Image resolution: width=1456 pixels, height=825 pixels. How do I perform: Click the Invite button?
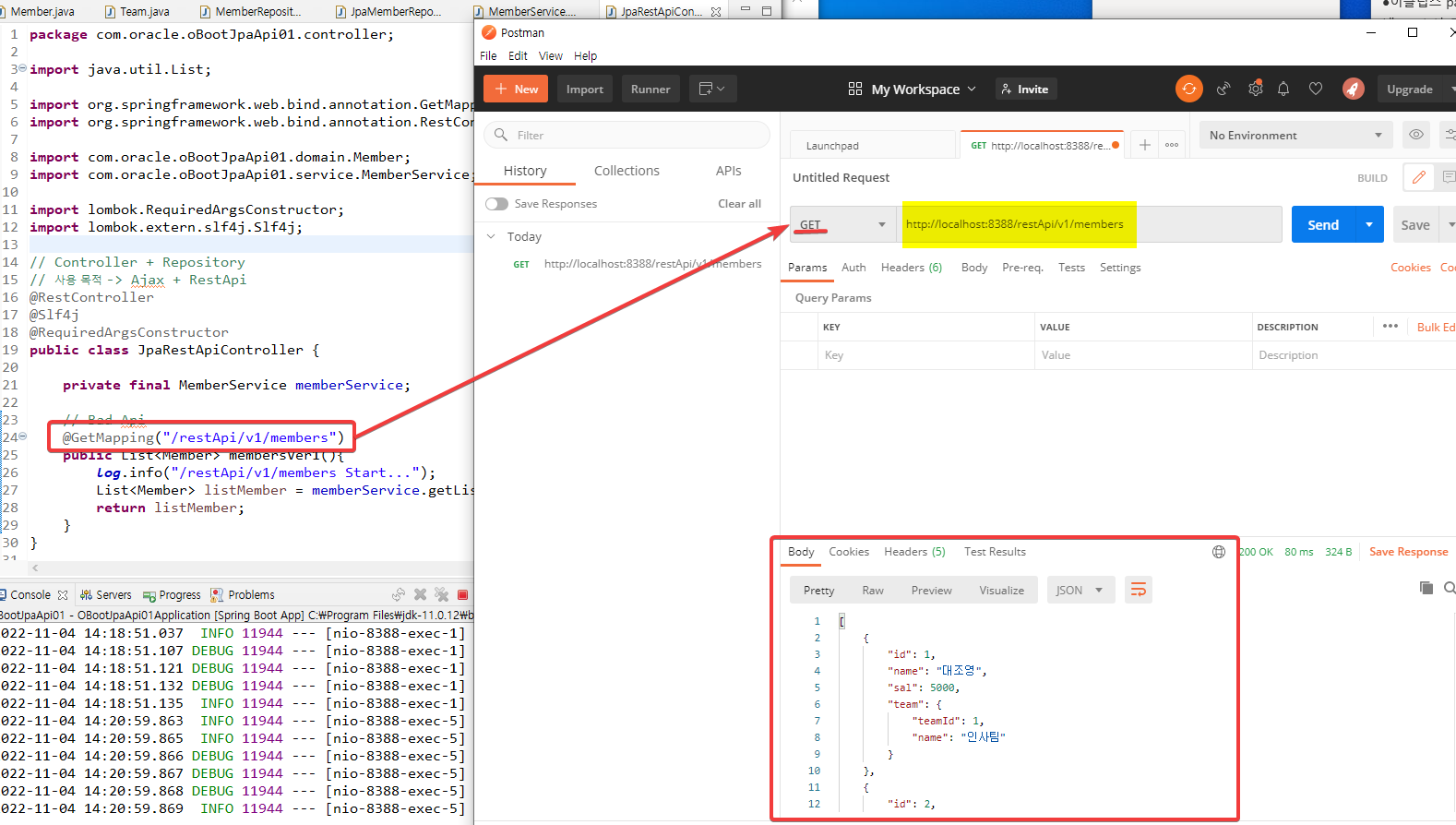pos(1025,89)
